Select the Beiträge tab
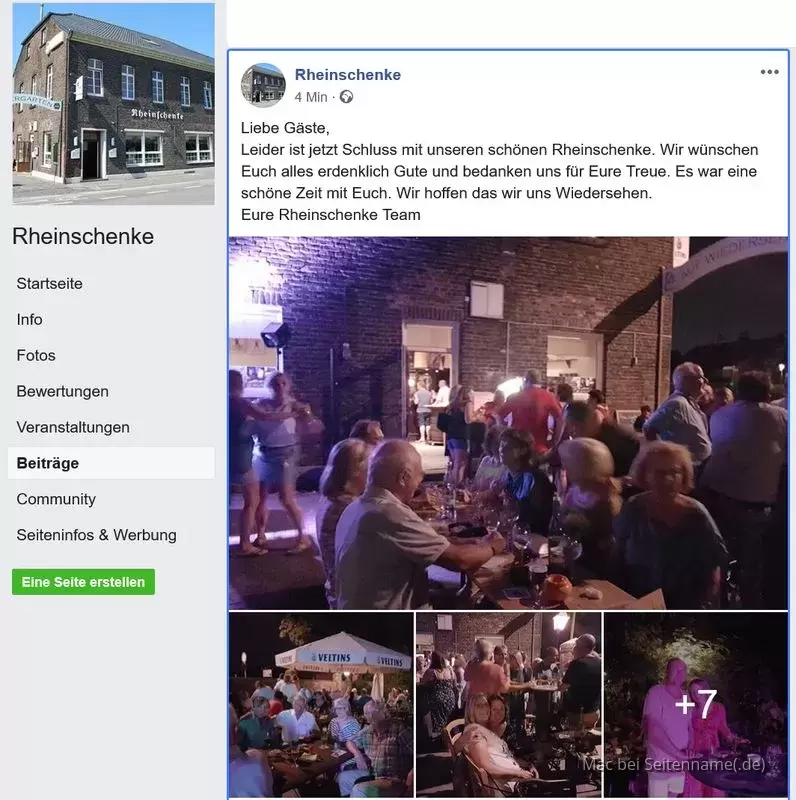This screenshot has width=796, height=800. coord(111,463)
